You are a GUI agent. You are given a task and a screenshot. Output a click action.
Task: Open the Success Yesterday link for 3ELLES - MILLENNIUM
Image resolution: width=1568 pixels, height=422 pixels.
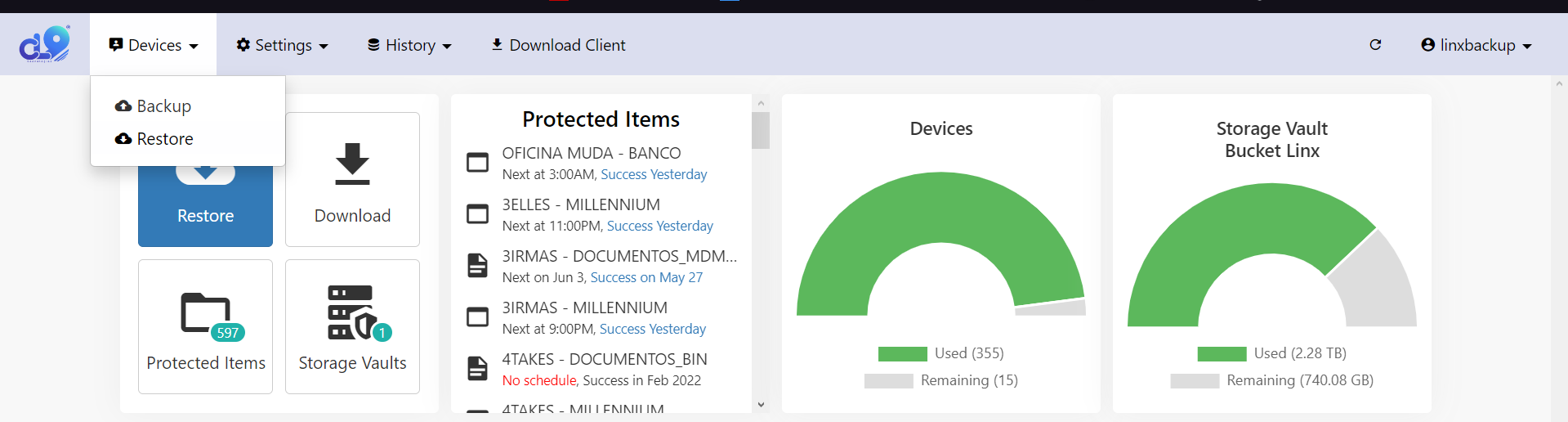(x=660, y=226)
